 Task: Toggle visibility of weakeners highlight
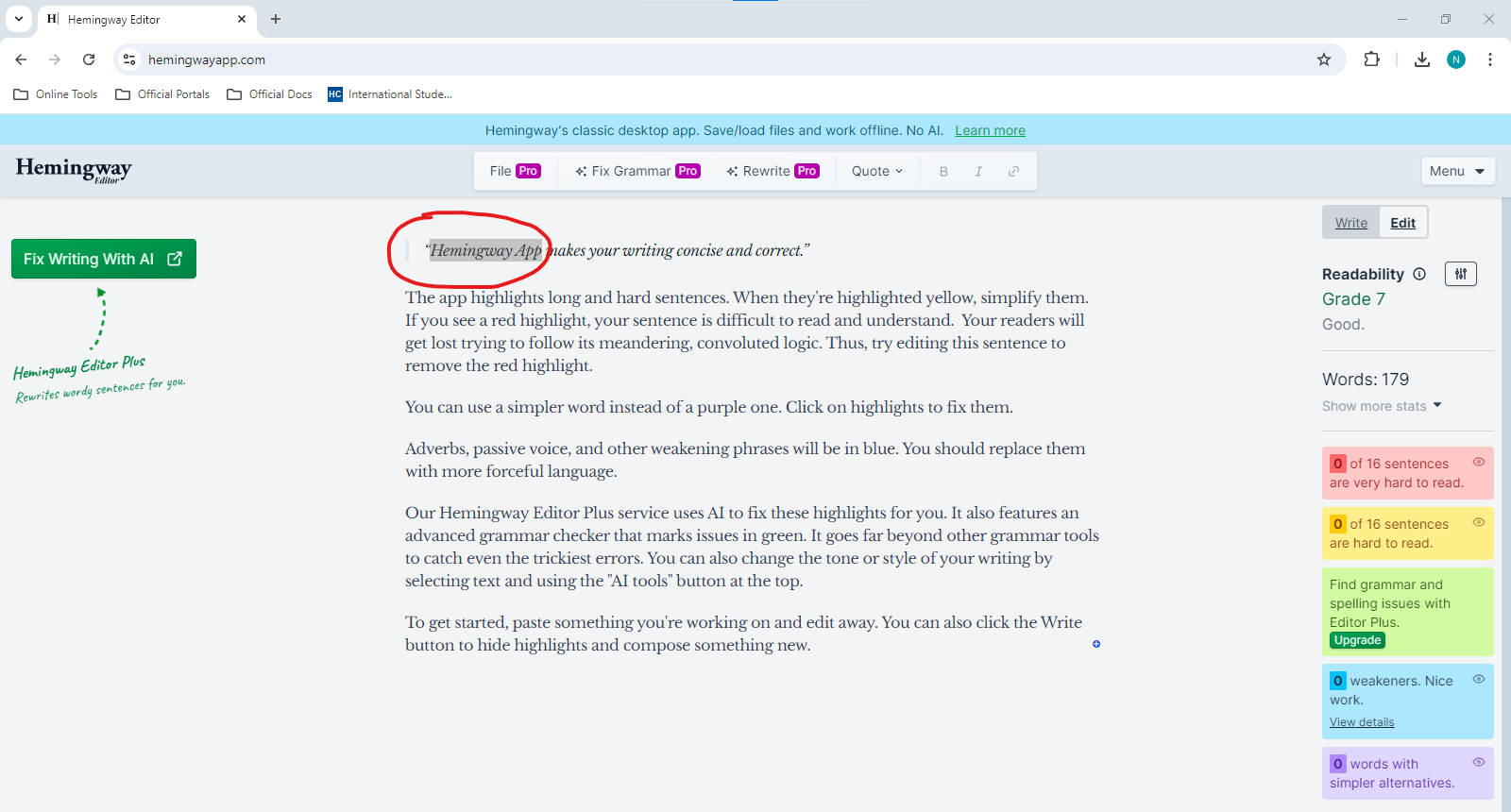[1479, 679]
